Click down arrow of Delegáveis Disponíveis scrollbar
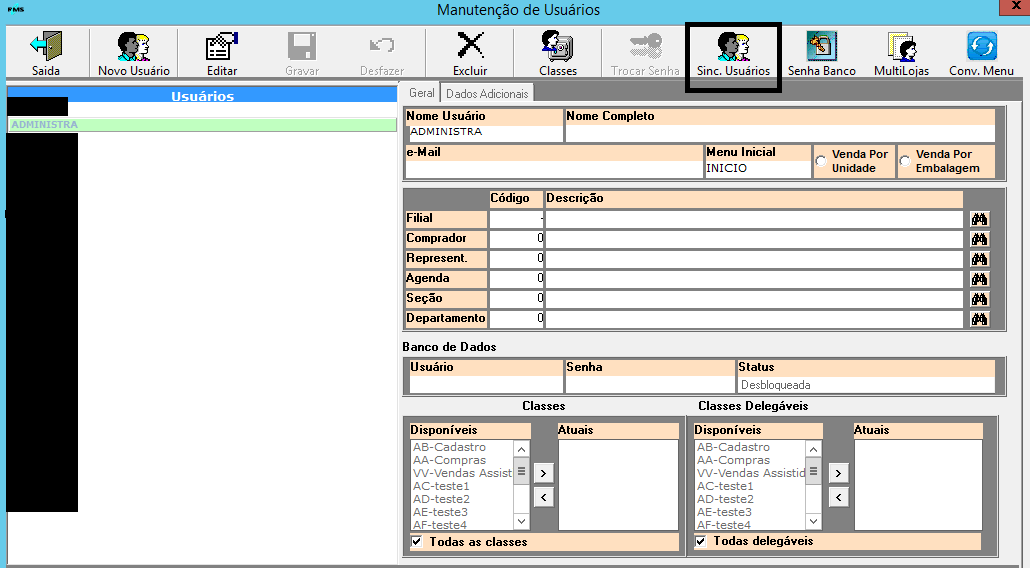1030x568 pixels. pyautogui.click(x=813, y=521)
